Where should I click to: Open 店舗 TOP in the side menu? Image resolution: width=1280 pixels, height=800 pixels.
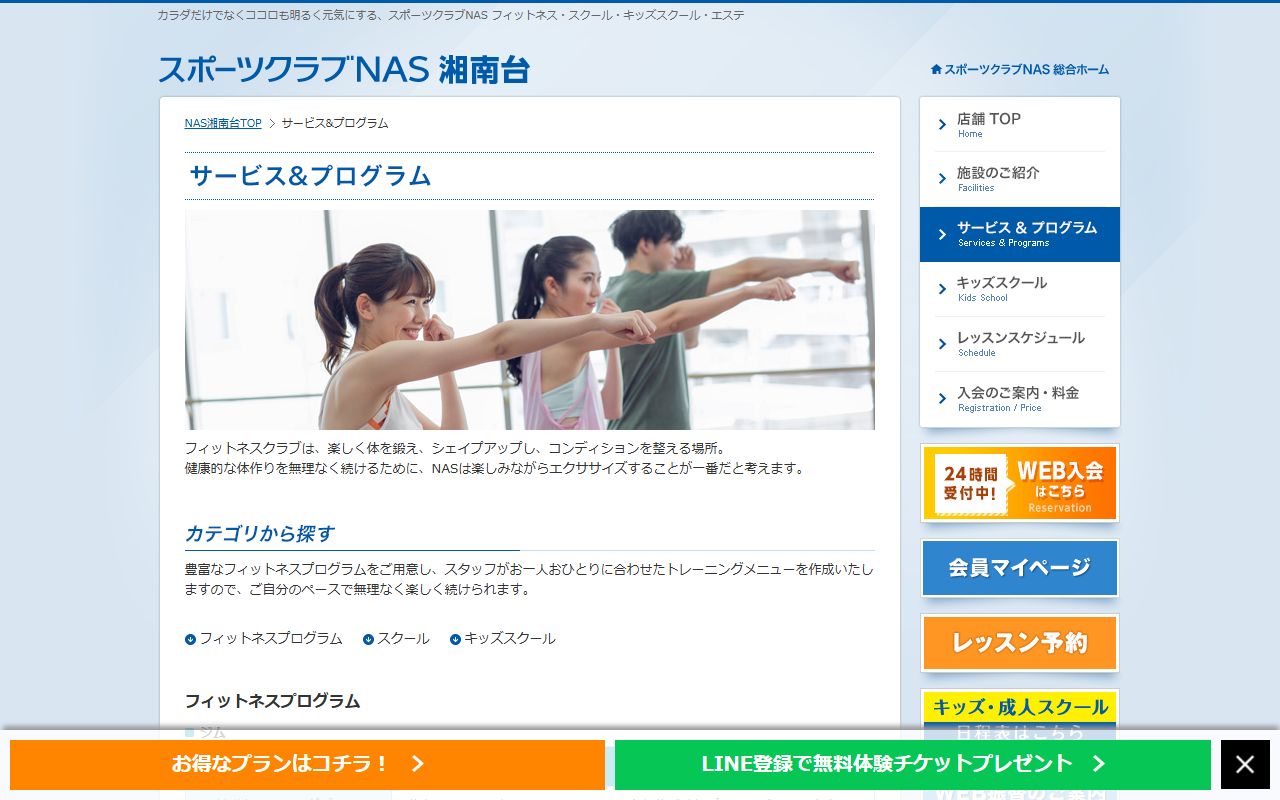(1020, 125)
